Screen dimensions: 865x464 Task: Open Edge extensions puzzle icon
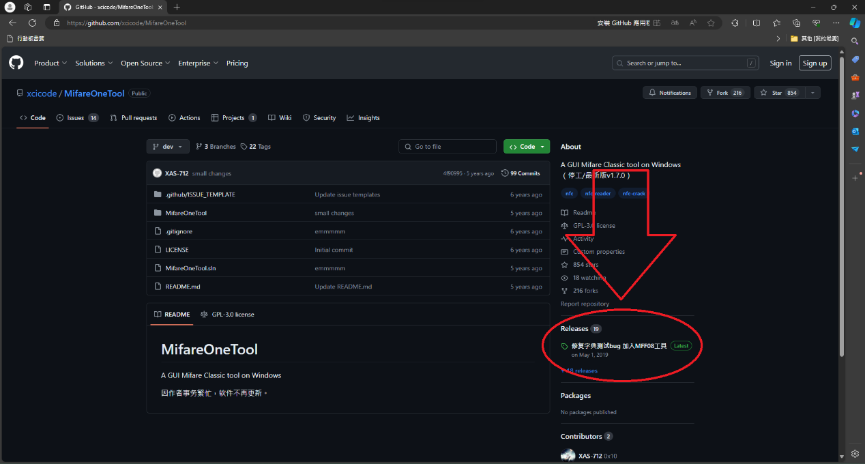point(735,23)
